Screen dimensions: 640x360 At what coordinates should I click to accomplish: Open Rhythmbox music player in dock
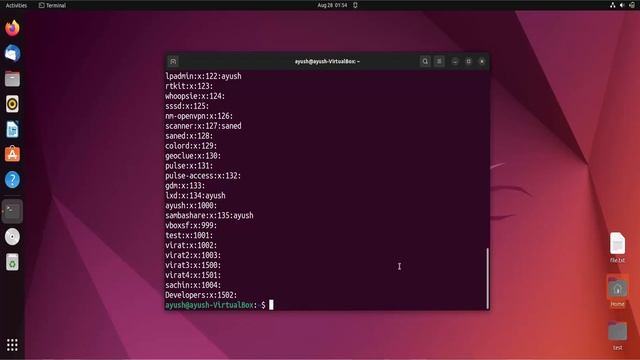point(12,104)
